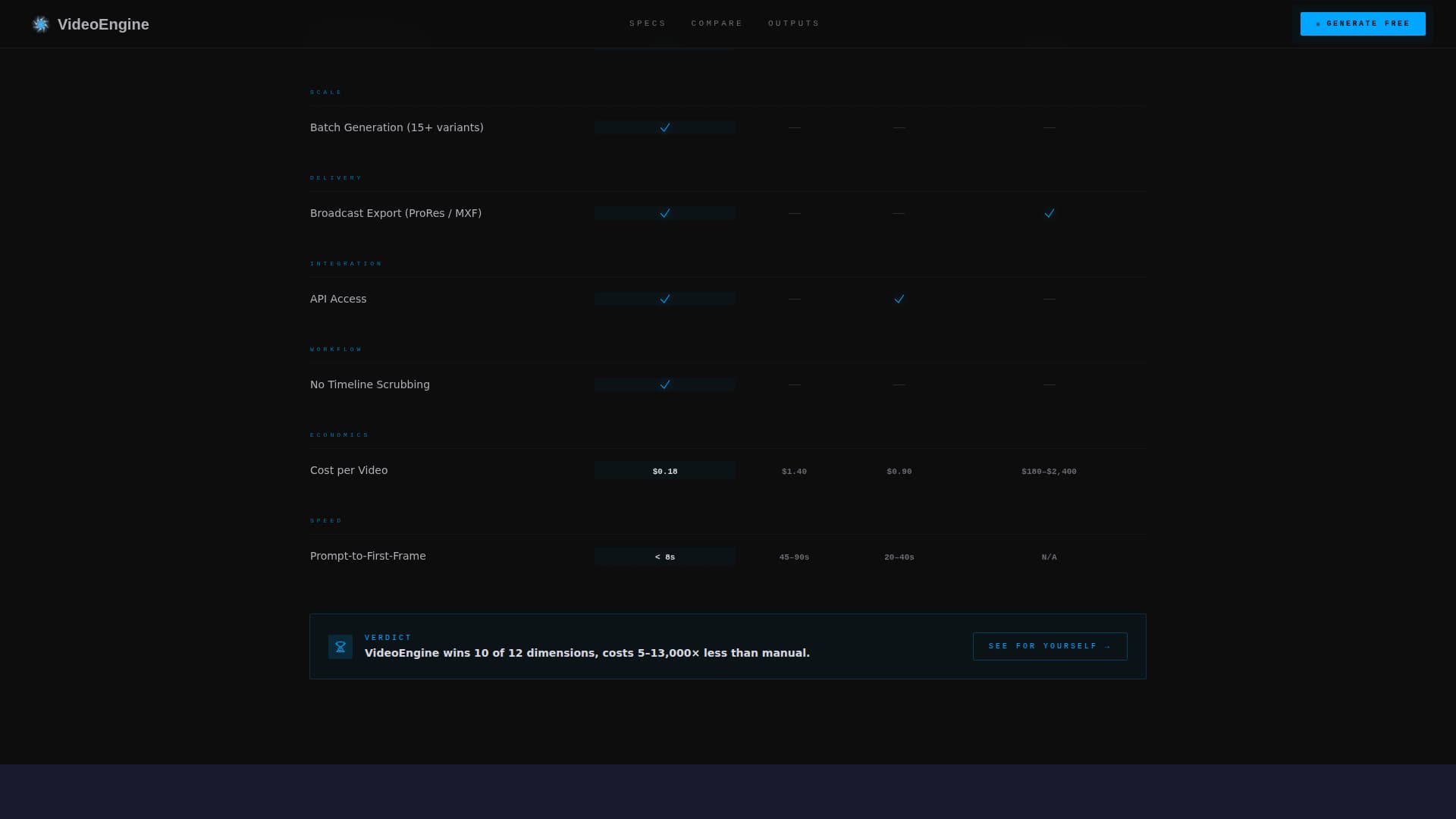Select the 'No Timeline Scrubbing' label

pyautogui.click(x=370, y=384)
